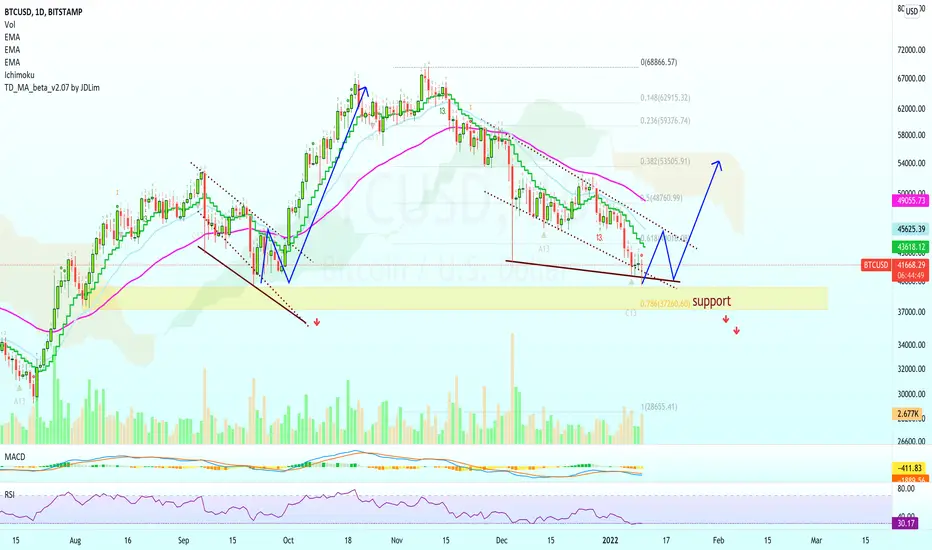Click the 62000.00 price axis label
Viewport: 932px width, 550px height.
tap(911, 109)
